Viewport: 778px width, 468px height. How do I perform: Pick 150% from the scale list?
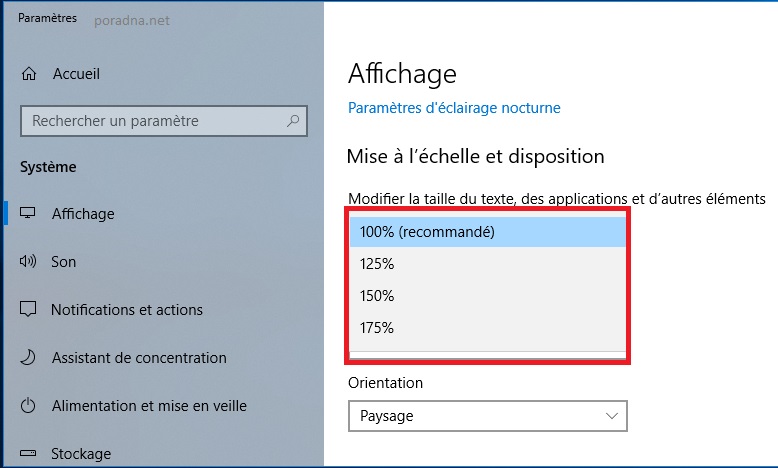pos(487,296)
